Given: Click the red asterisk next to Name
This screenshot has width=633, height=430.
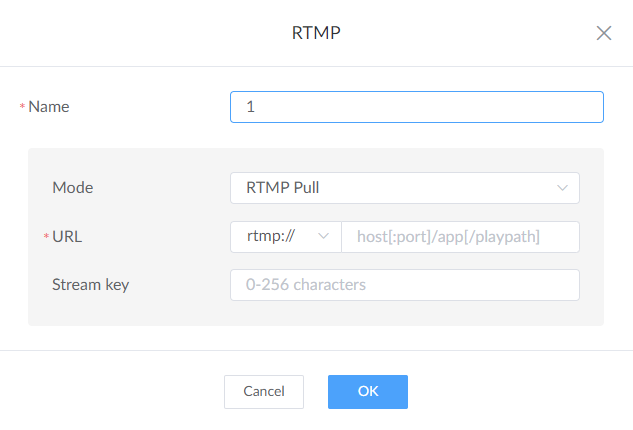Looking at the screenshot, I should (x=22, y=108).
